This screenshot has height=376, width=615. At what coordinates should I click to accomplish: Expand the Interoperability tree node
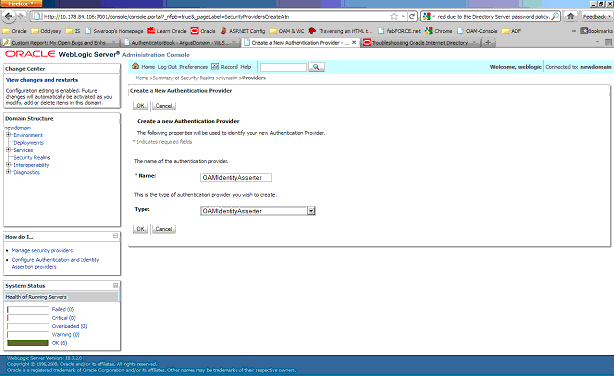click(8, 164)
